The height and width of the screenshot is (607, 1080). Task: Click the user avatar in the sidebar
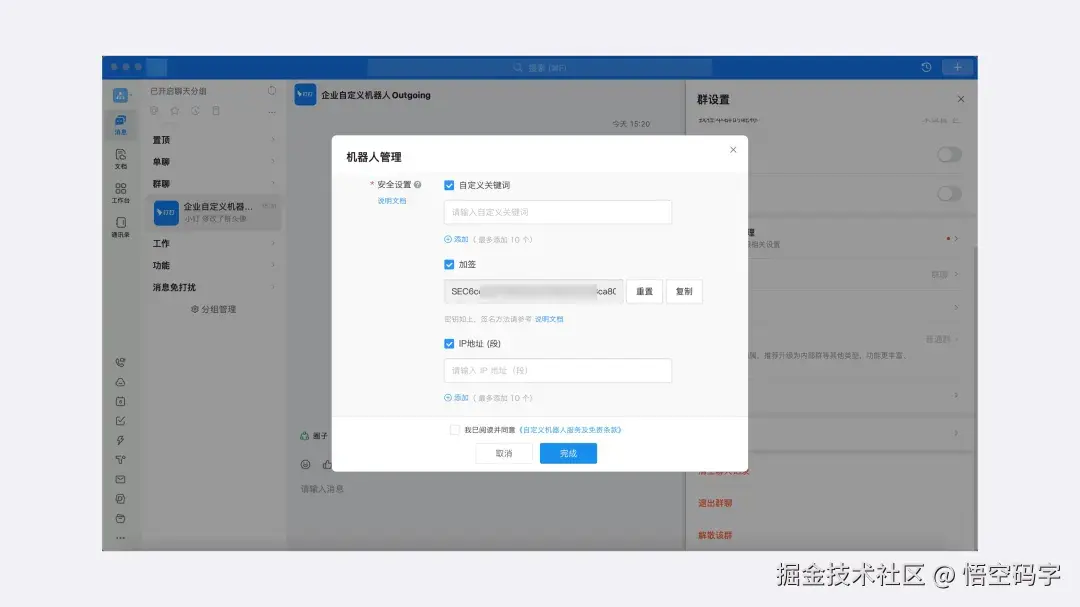[x=121, y=95]
